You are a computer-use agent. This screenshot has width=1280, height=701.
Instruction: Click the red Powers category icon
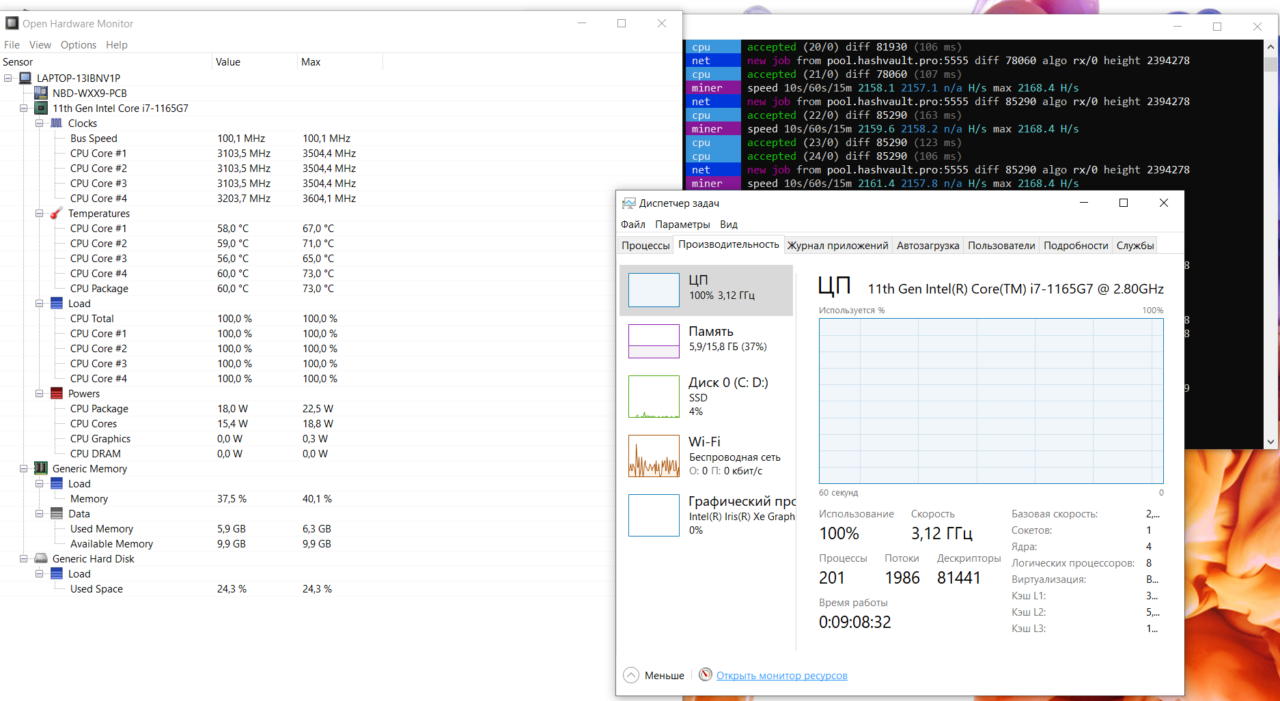point(57,393)
